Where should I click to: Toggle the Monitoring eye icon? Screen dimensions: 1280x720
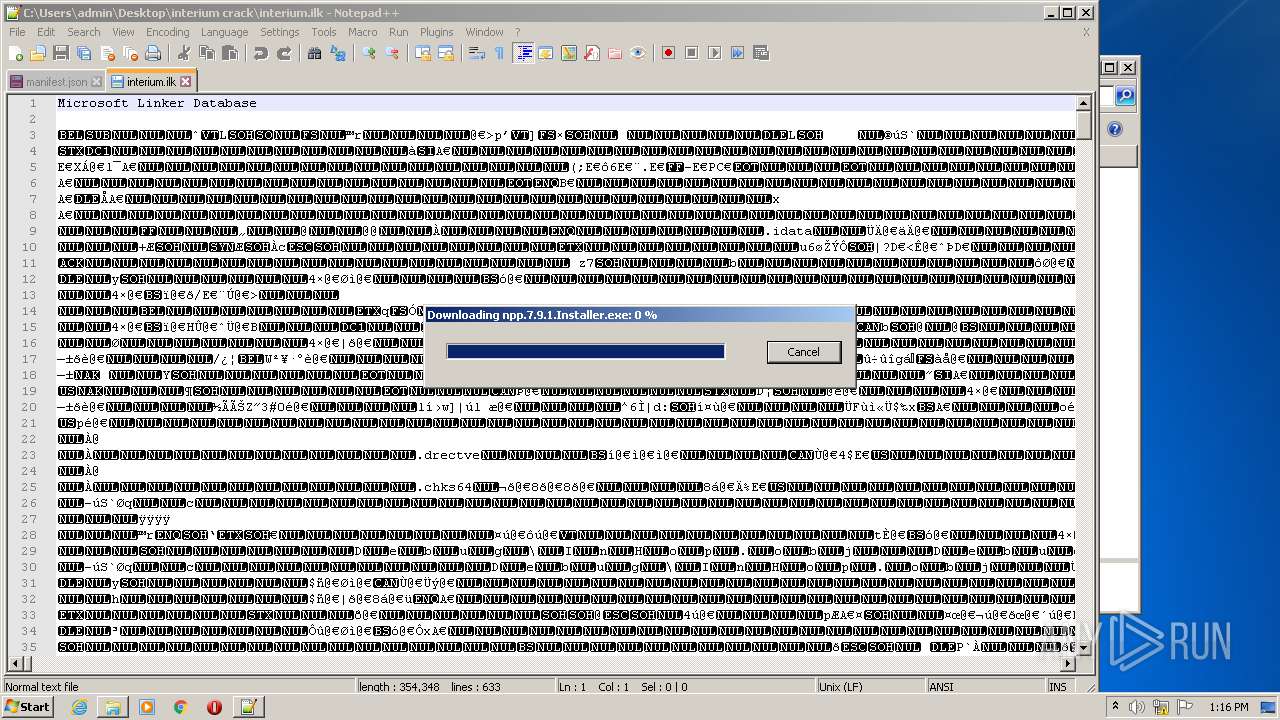(637, 53)
